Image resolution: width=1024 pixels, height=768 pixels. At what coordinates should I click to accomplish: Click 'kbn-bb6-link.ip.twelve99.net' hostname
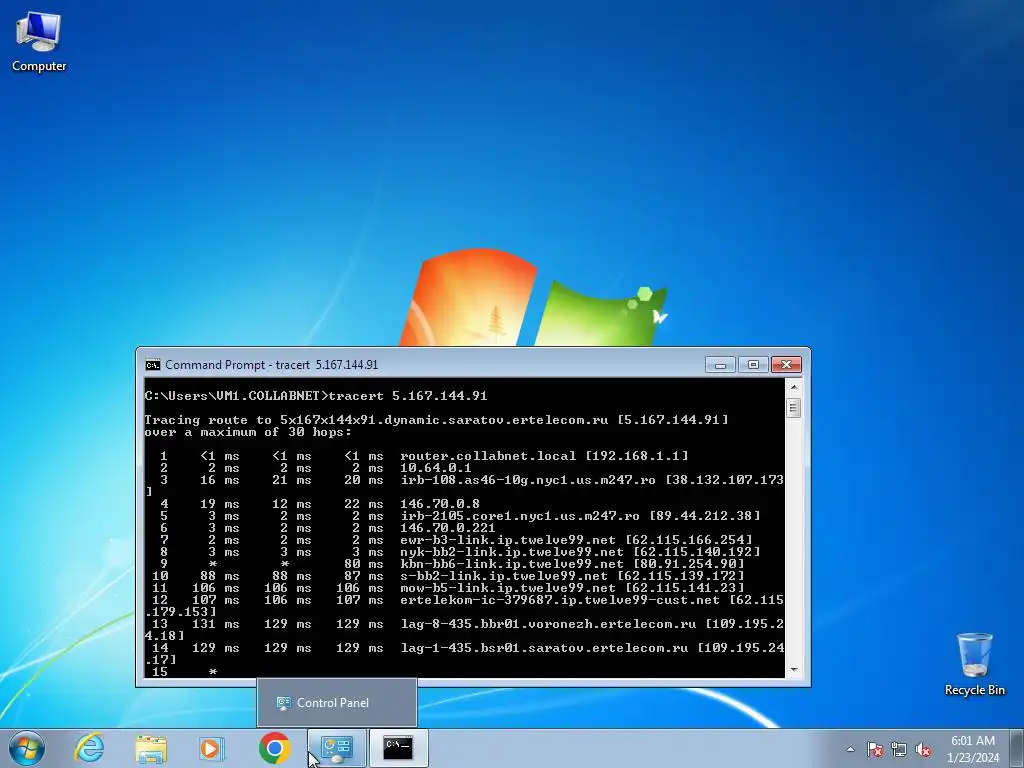511,564
